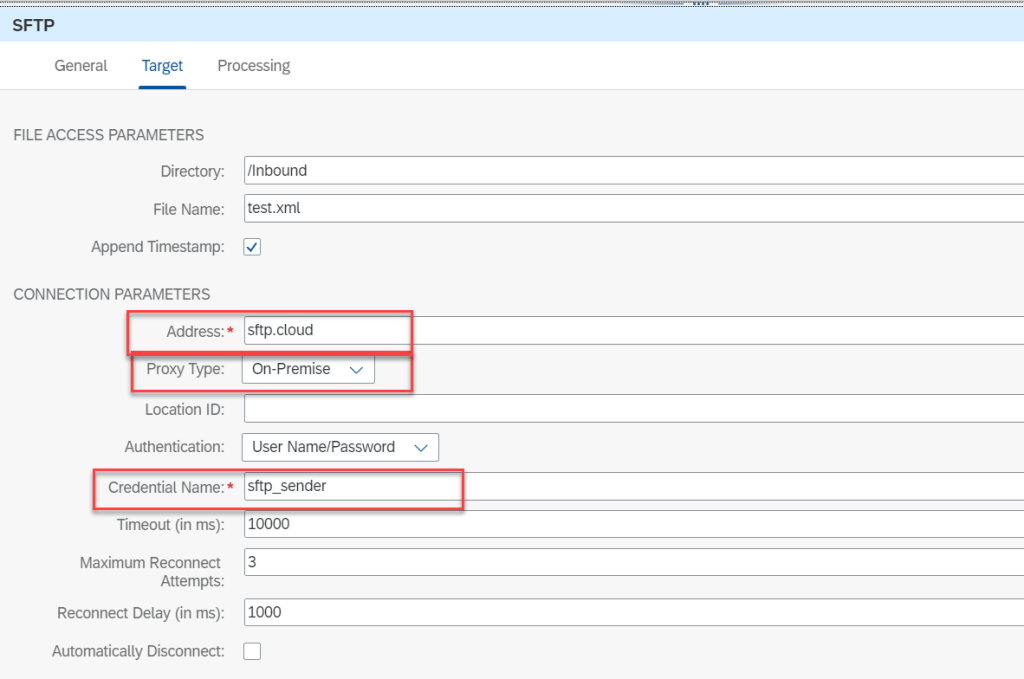Screen dimensions: 1024x679
Task: Focus the Address field showing sftp.cloud
Action: tap(630, 331)
